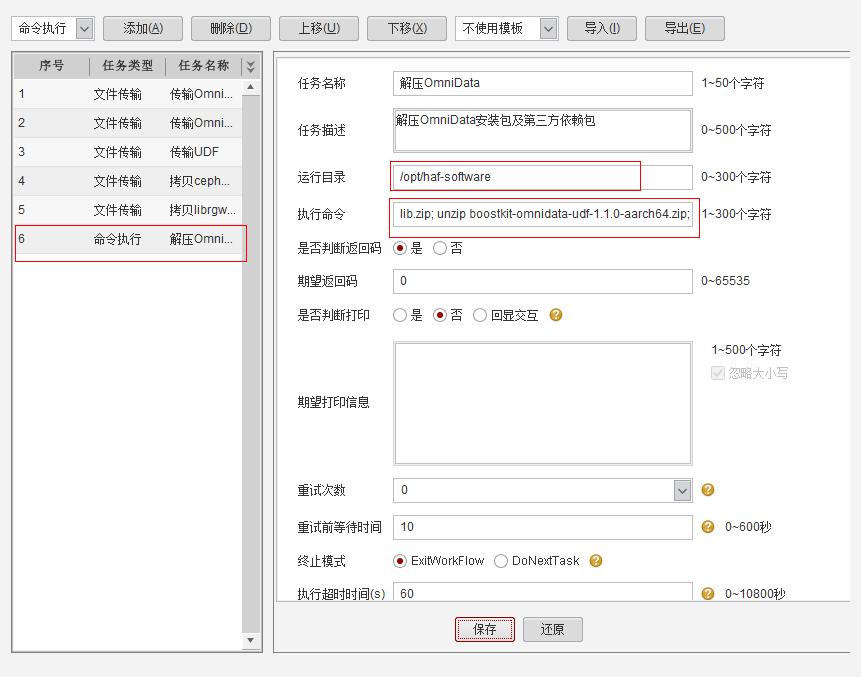Select task row 4 拷贝ceph...

point(127,181)
